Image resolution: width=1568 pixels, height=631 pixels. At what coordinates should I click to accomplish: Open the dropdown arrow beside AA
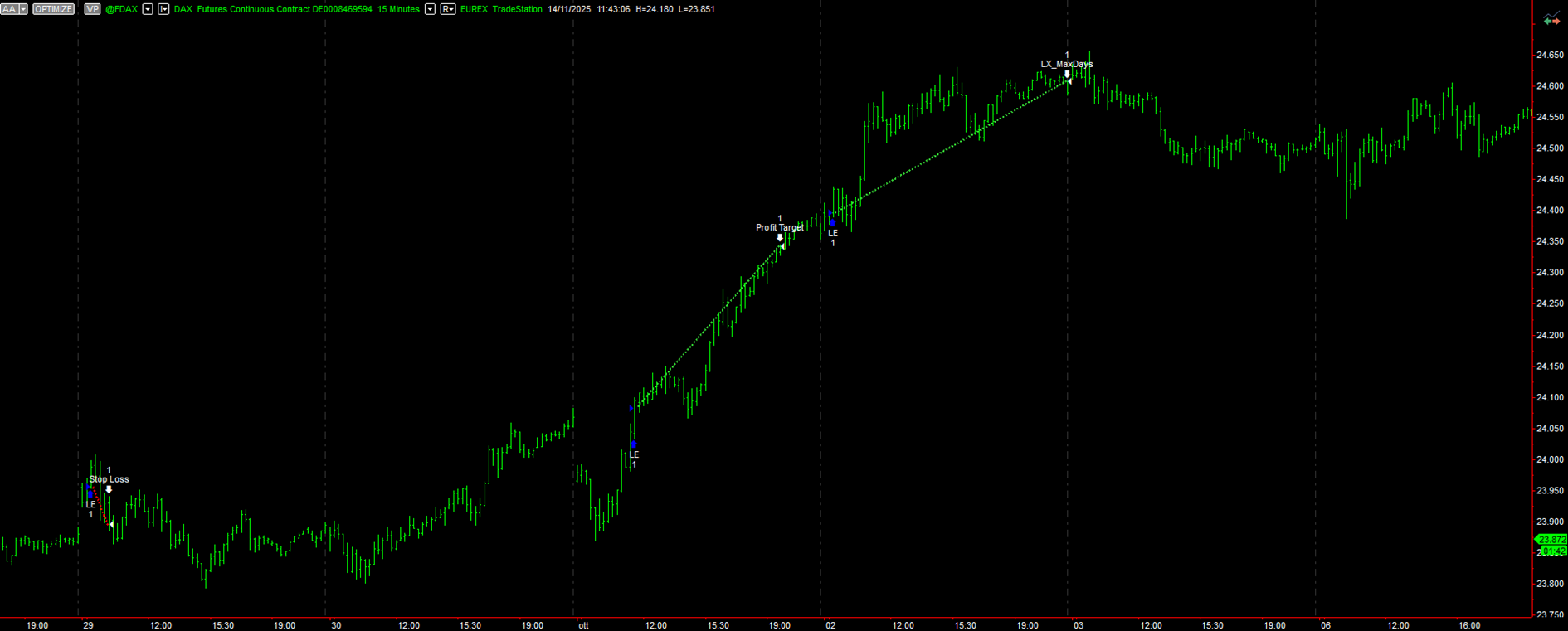(x=23, y=9)
